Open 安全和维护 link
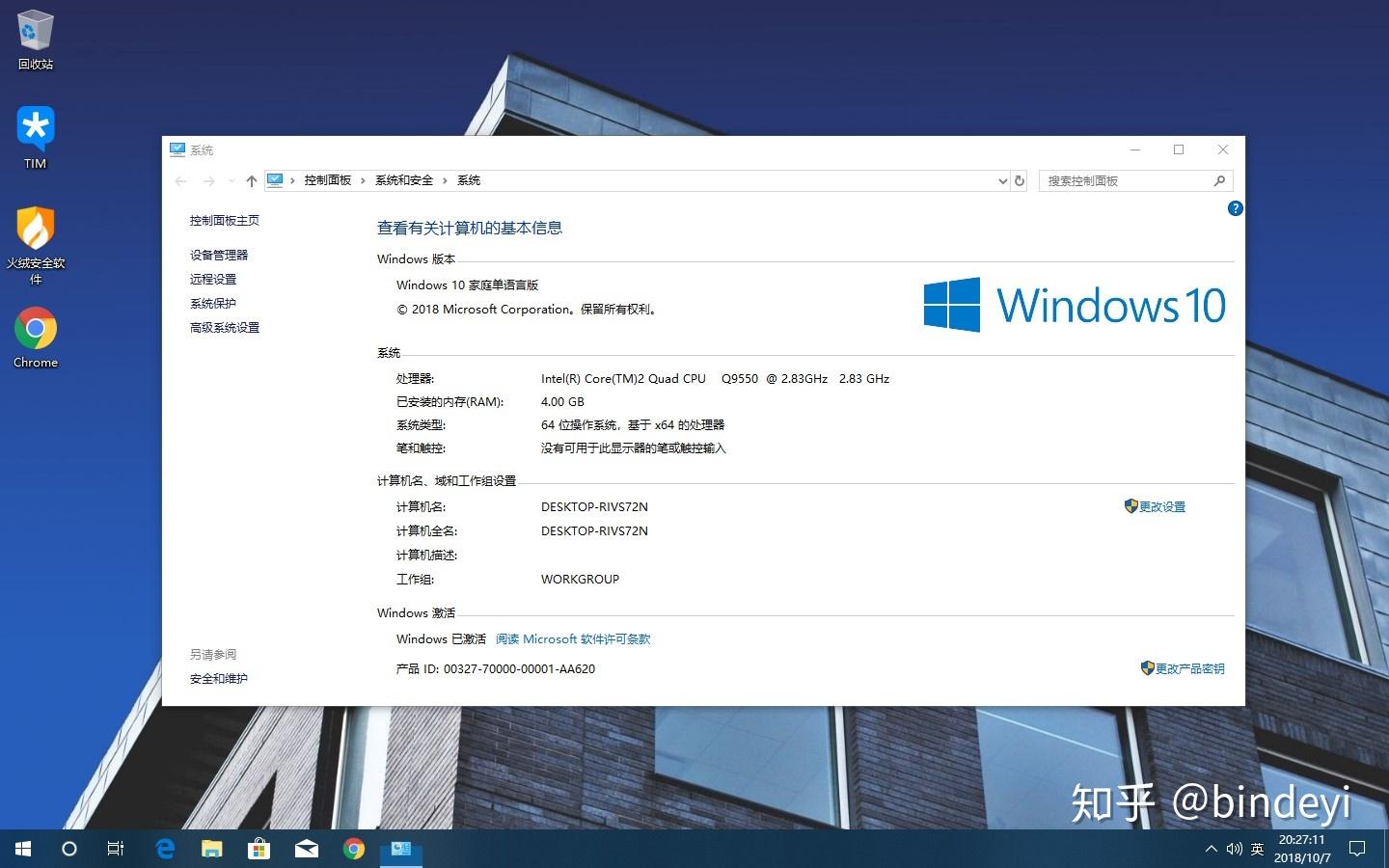 219,678
